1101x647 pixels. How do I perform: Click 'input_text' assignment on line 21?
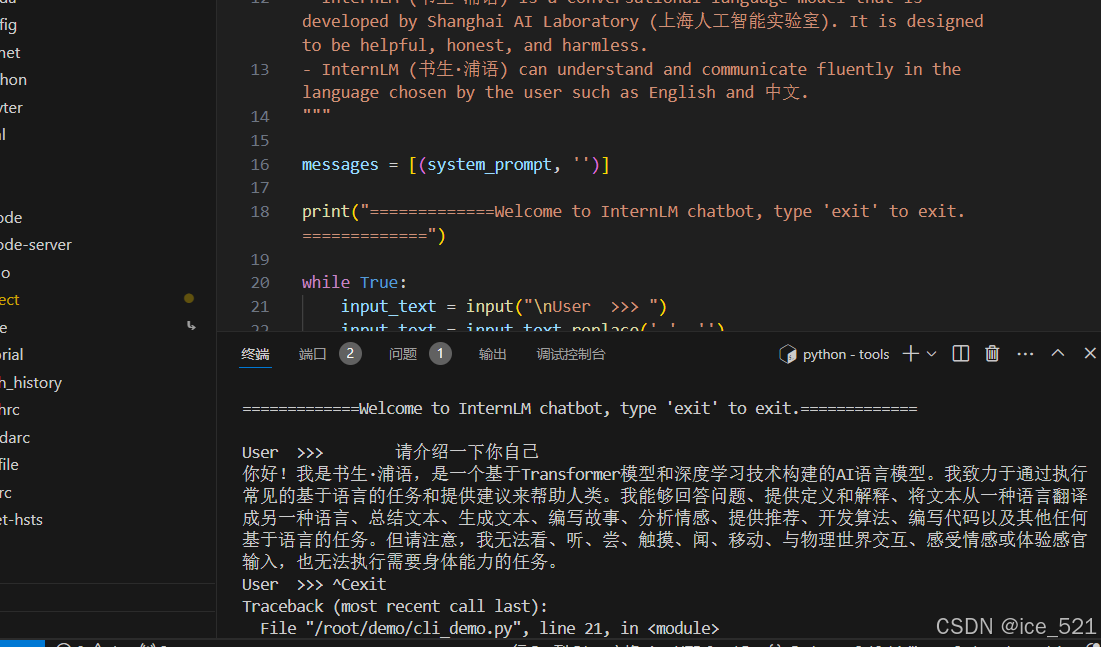pyautogui.click(x=388, y=307)
